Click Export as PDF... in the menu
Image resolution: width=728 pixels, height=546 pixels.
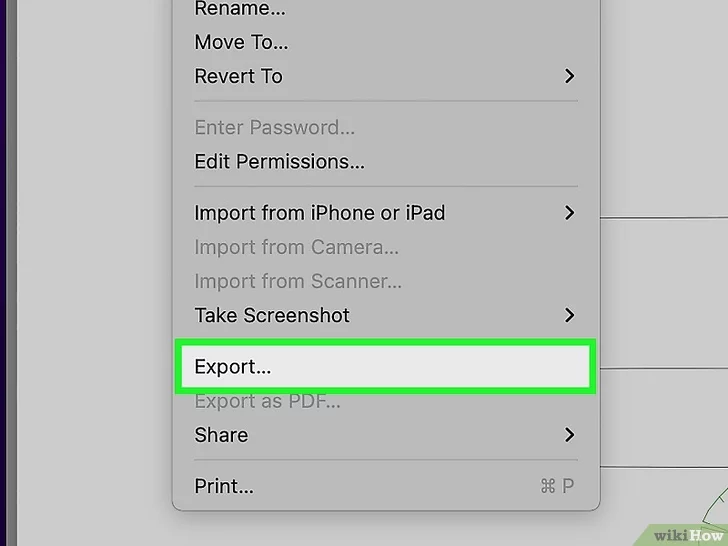pos(267,401)
